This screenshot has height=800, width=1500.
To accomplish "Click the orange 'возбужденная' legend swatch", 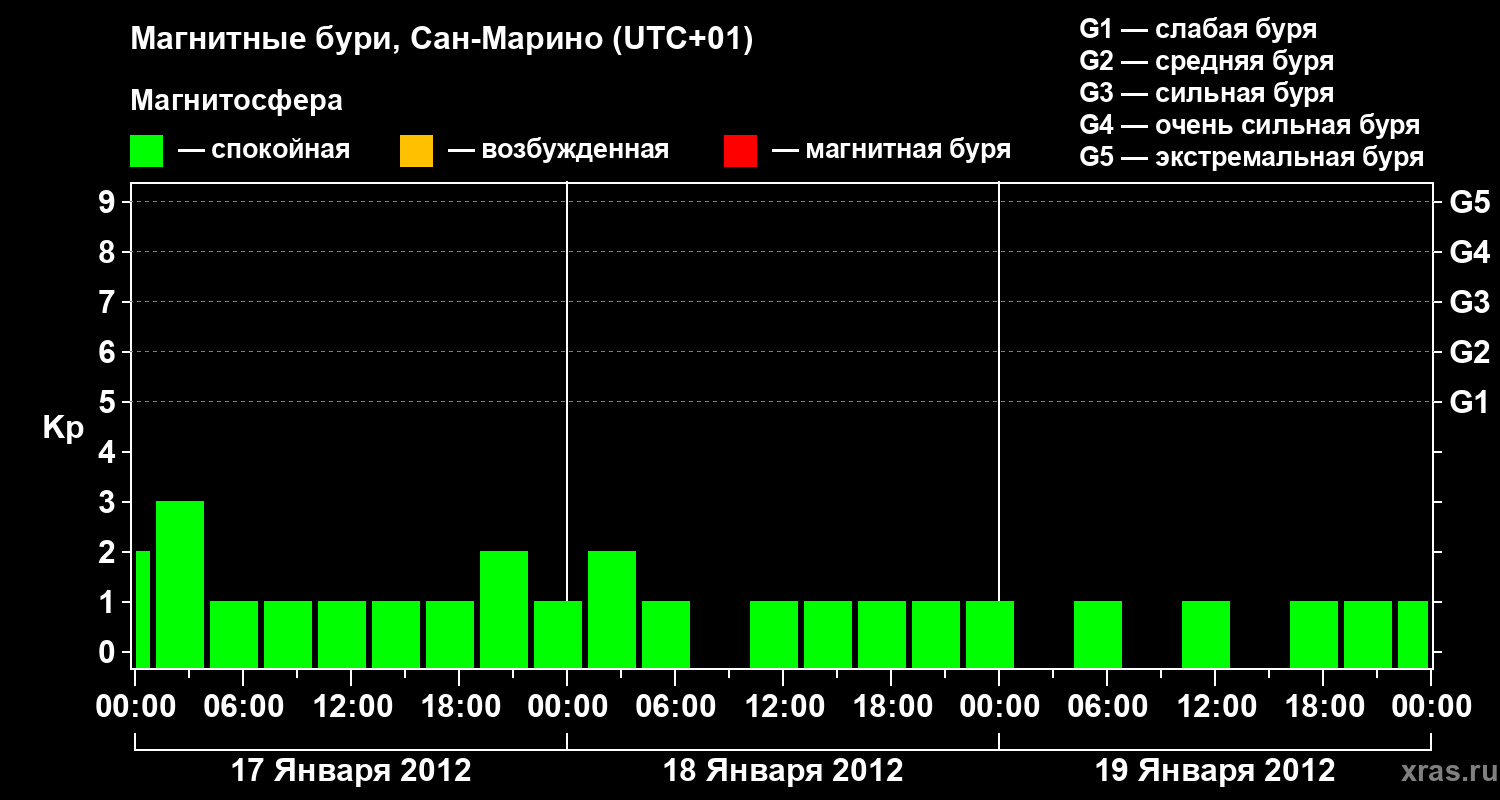I will click(416, 151).
